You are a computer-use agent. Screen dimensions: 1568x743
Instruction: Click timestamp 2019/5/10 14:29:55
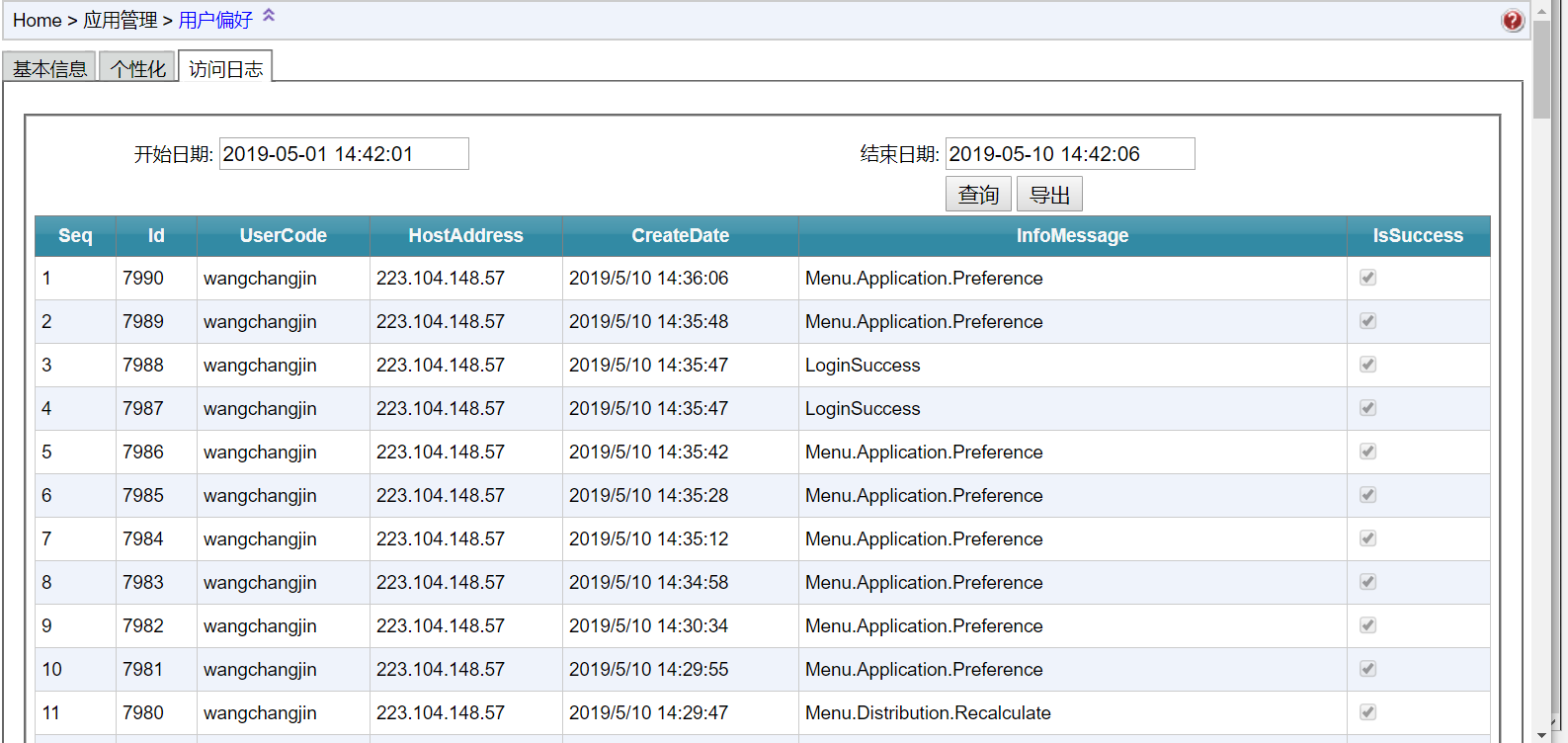pyautogui.click(x=648, y=670)
